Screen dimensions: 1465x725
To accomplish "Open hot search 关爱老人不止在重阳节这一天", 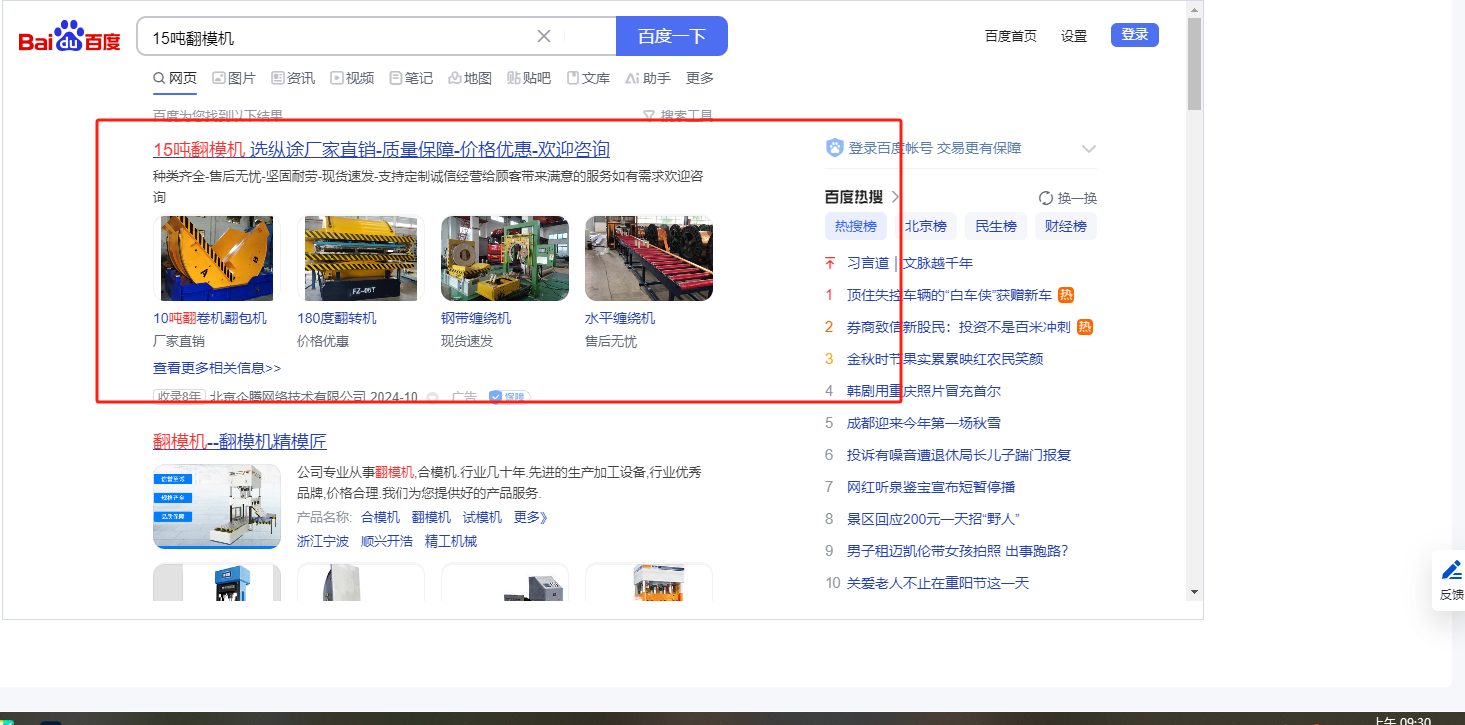I will tap(938, 583).
